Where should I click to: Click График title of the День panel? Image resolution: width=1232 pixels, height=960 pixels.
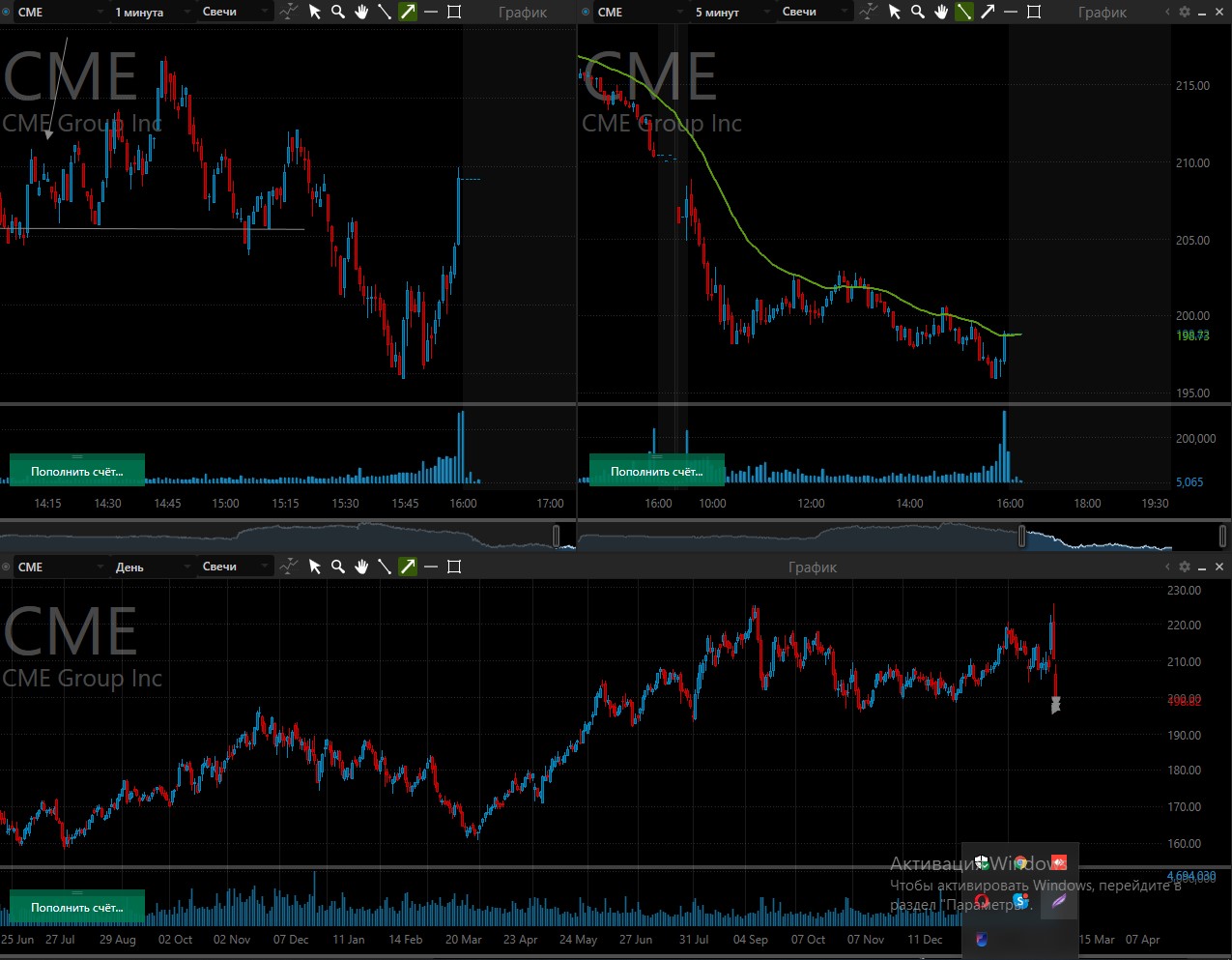pos(813,567)
